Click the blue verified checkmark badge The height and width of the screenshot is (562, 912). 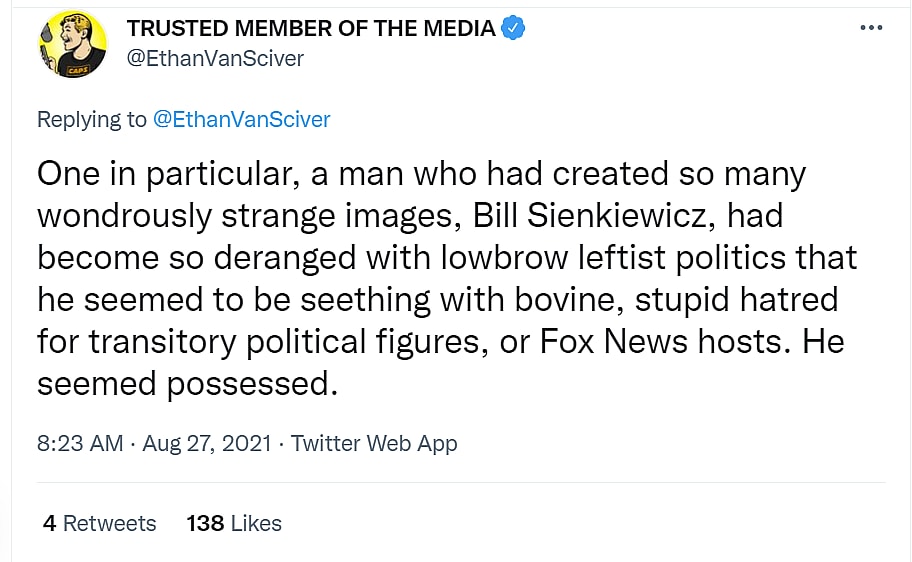point(514,29)
